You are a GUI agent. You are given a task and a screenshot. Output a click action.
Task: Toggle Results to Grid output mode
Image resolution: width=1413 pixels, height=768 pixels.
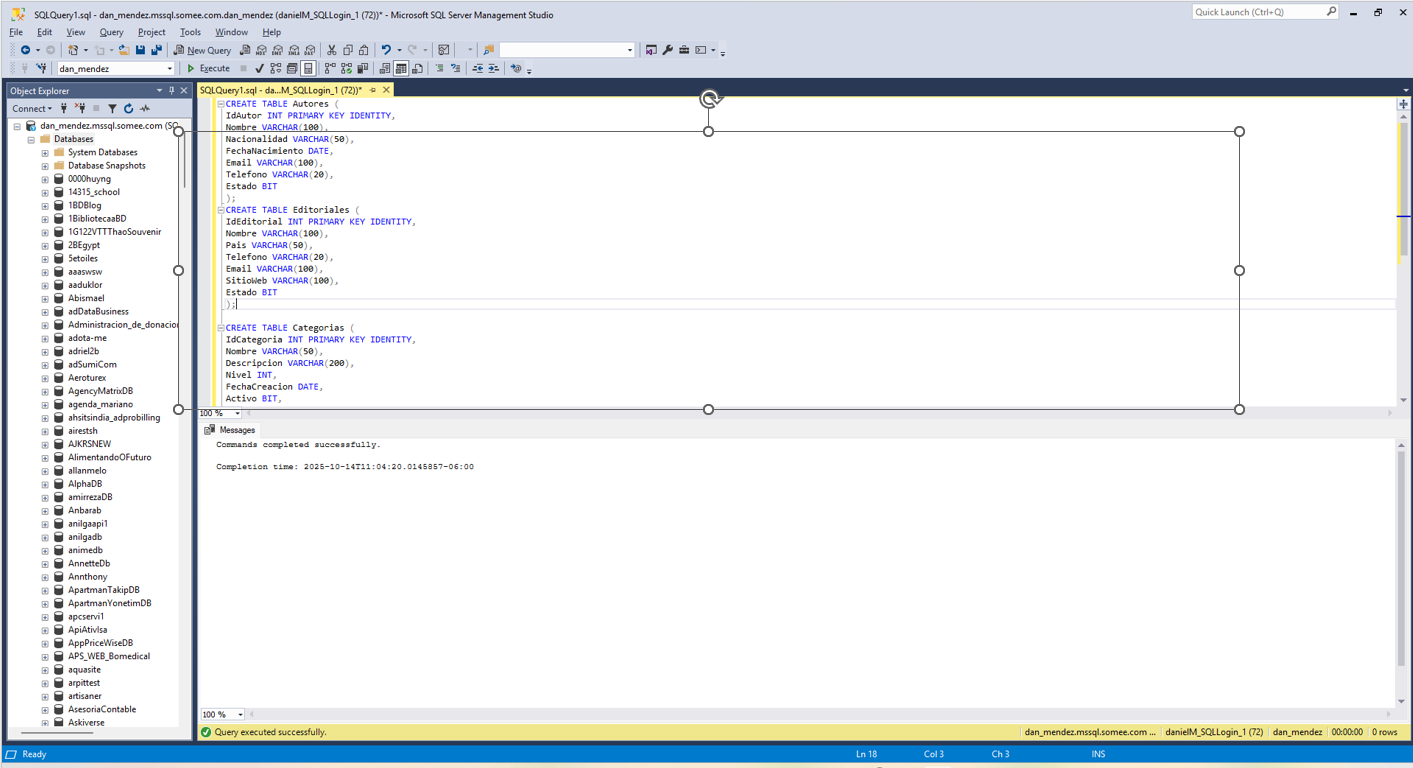(x=401, y=69)
